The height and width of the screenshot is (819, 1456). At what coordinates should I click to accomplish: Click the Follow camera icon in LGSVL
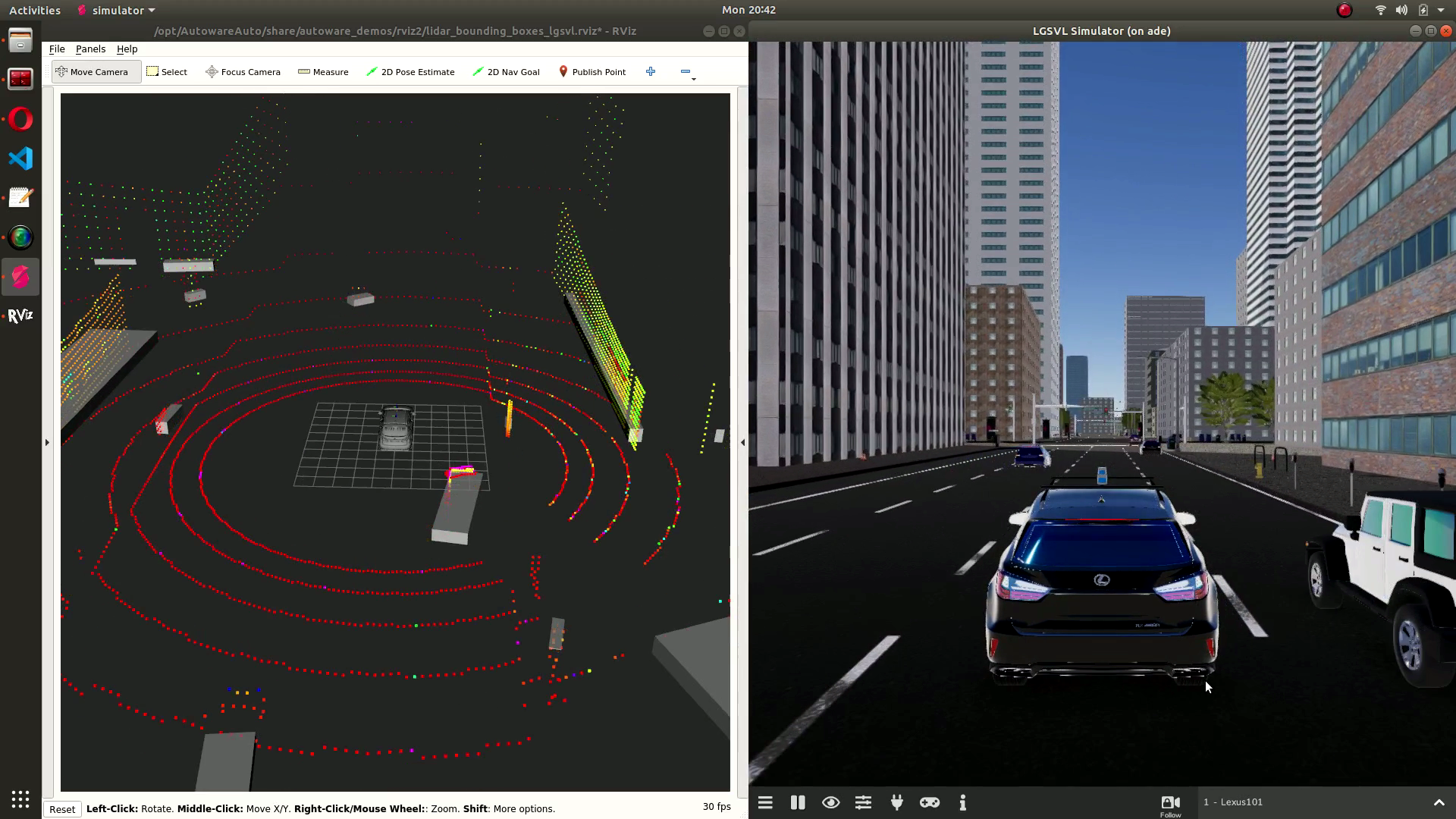point(1170,801)
